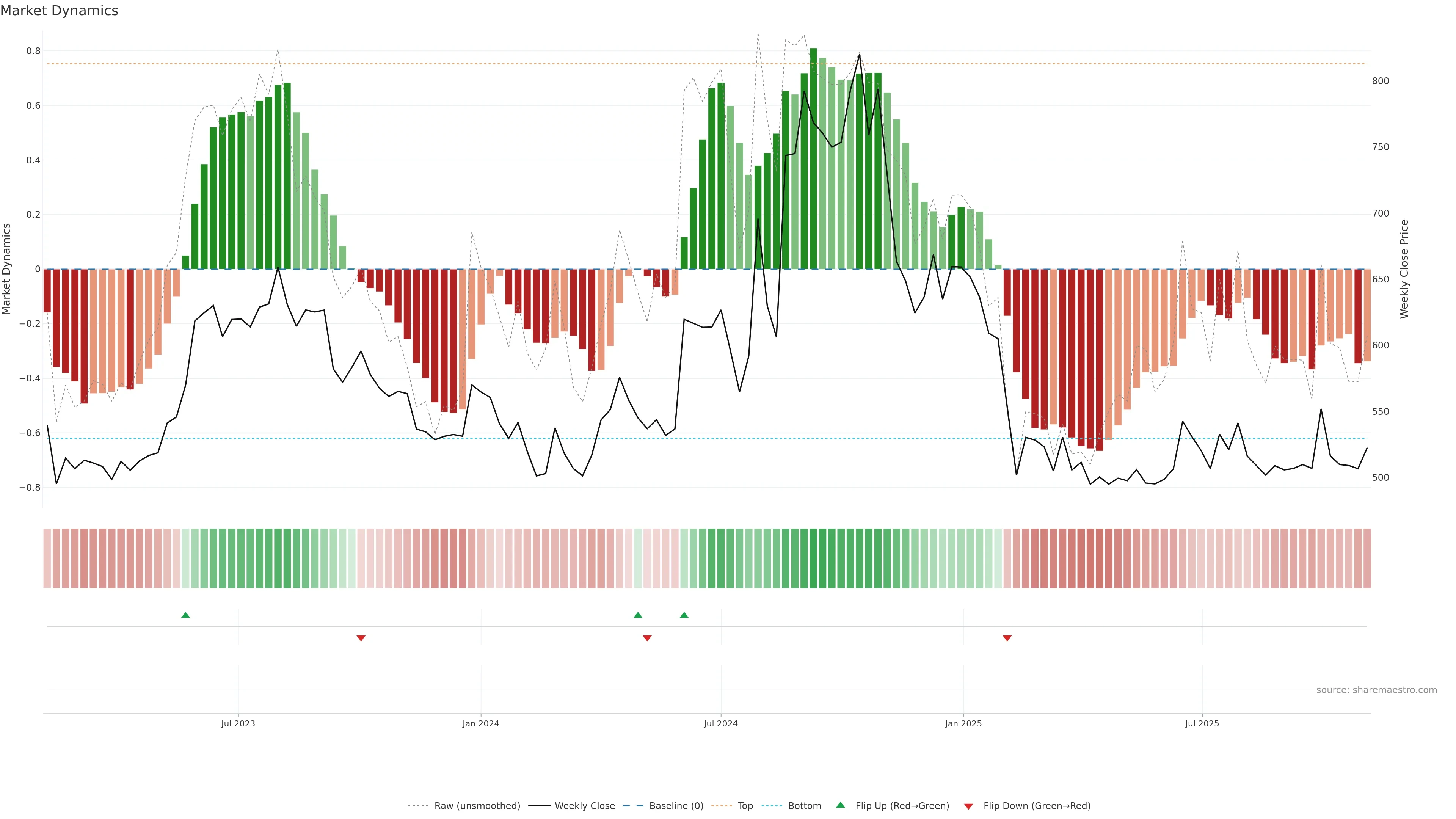Viewport: 1456px width, 819px height.
Task: Click the Jul 2024 x-axis label
Action: pos(721,723)
